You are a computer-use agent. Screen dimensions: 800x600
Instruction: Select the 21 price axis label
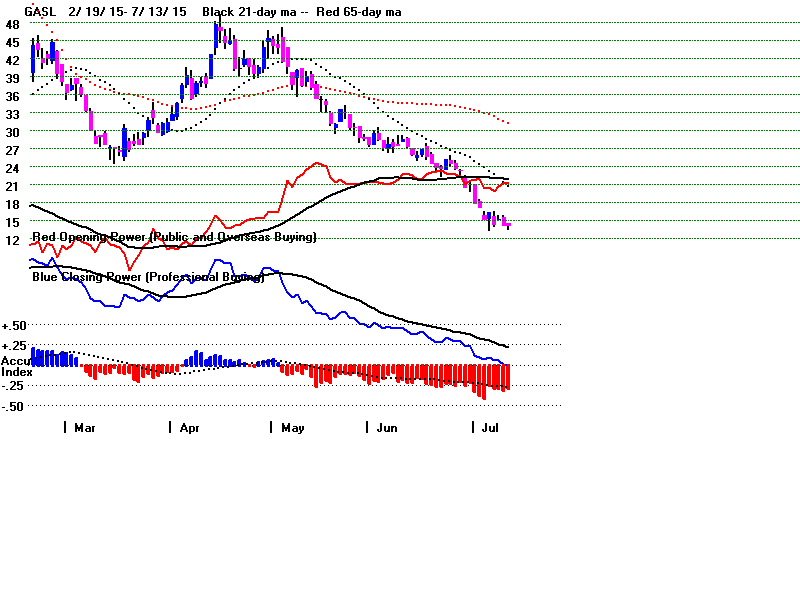pyautogui.click(x=11, y=186)
